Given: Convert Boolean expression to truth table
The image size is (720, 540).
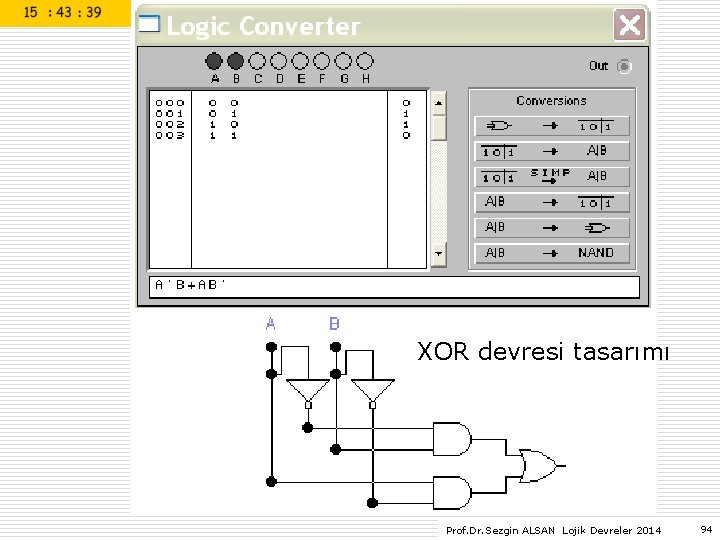Looking at the screenshot, I should tap(551, 202).
